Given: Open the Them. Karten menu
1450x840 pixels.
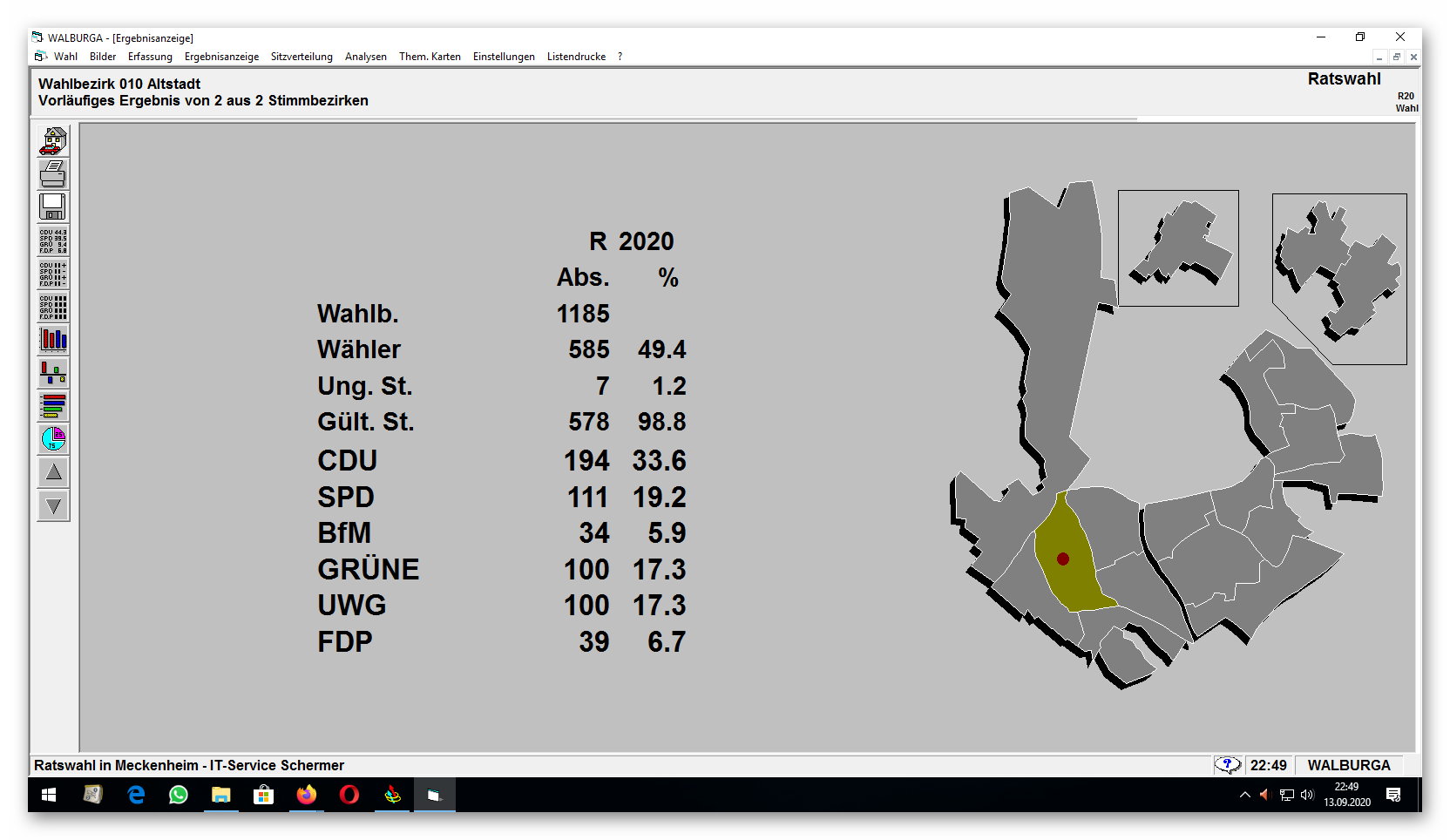Looking at the screenshot, I should click(430, 57).
